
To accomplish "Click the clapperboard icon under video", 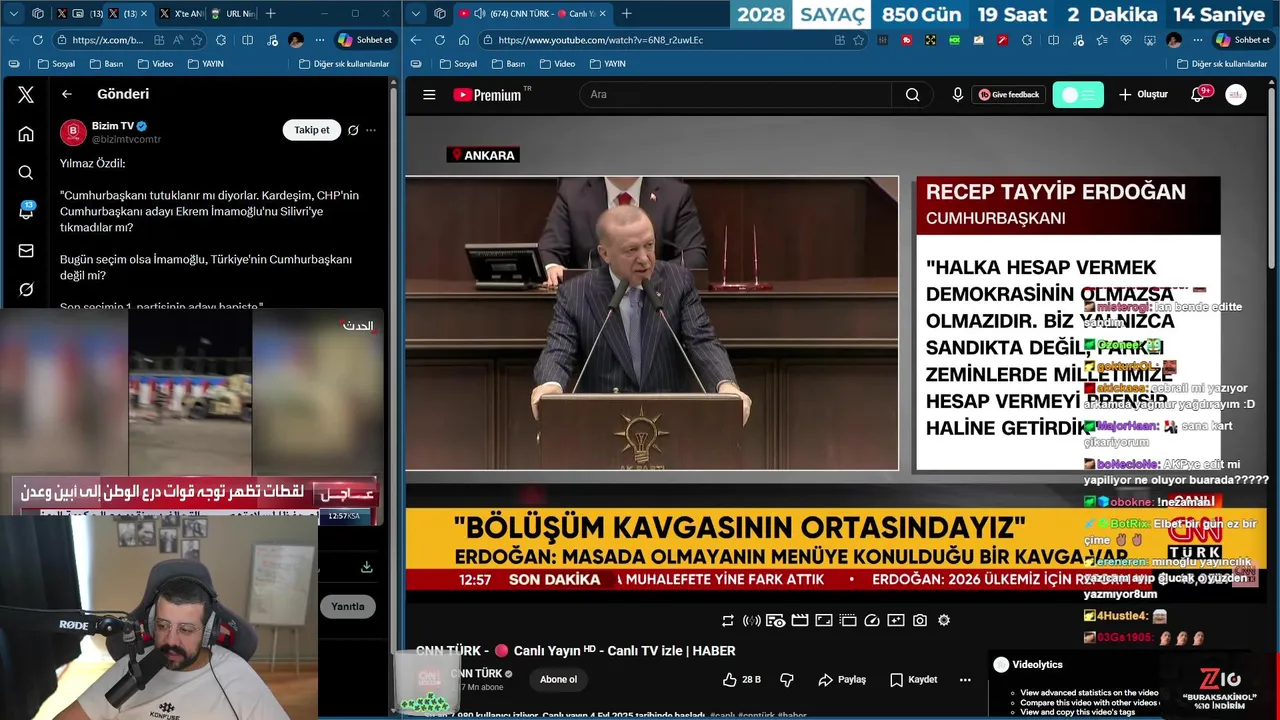I will 800,621.
